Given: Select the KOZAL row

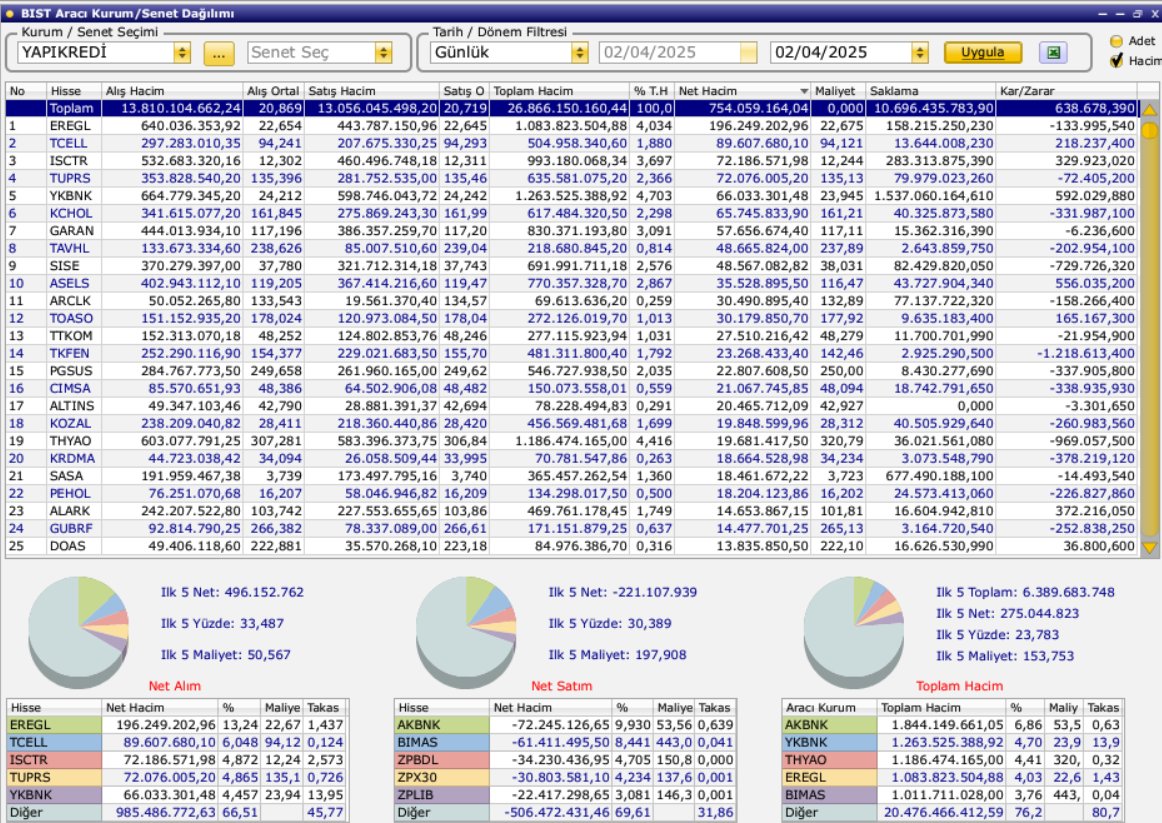Looking at the screenshot, I should pos(571,423).
